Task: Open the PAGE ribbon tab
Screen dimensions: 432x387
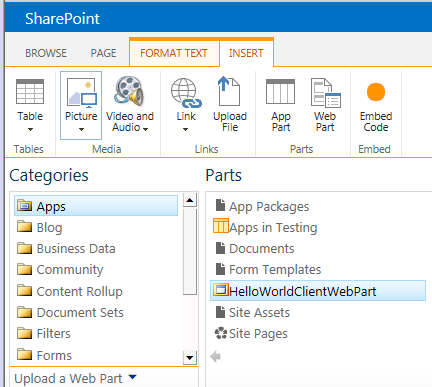Action: [x=104, y=53]
